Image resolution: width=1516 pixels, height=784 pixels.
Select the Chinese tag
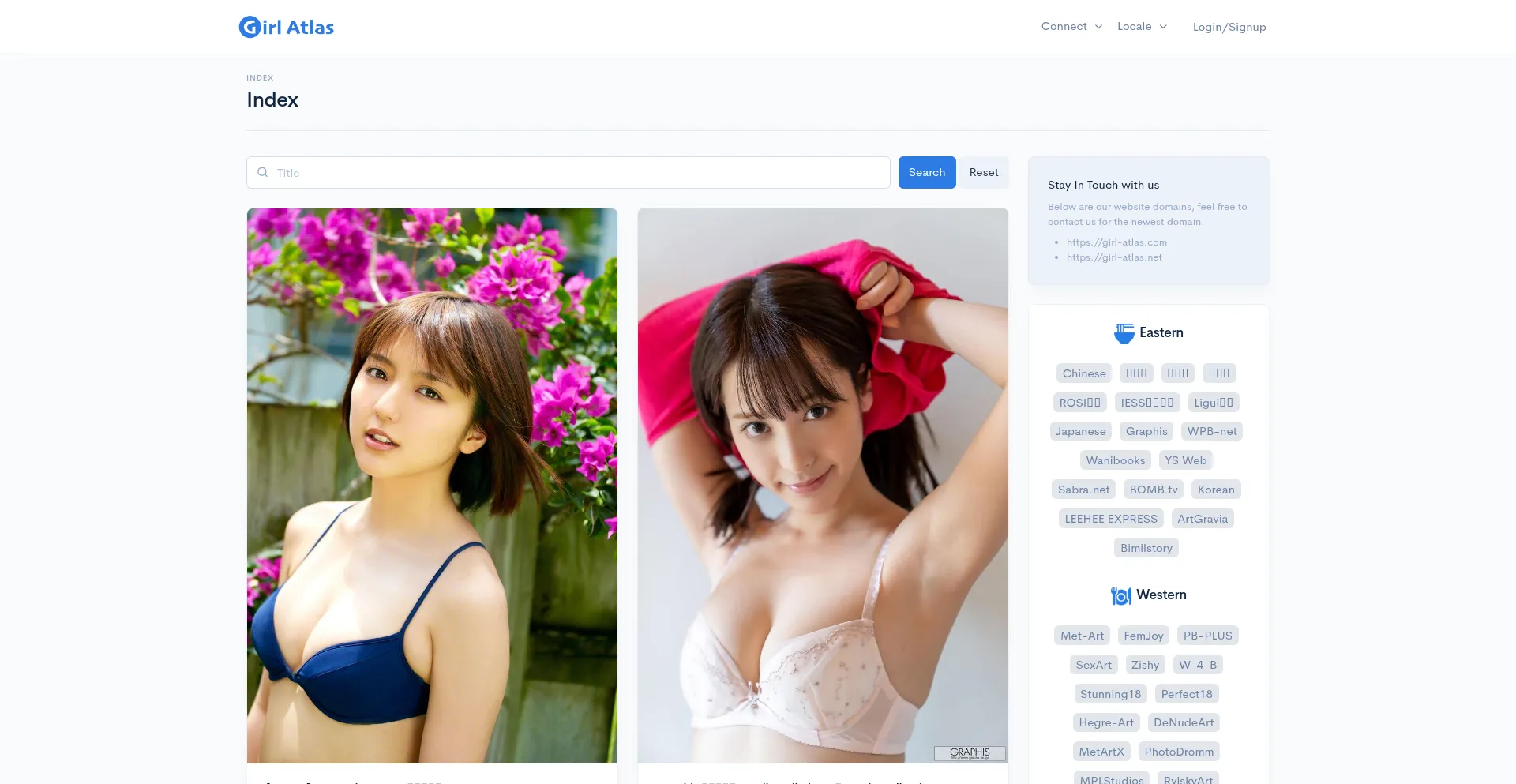(1084, 373)
